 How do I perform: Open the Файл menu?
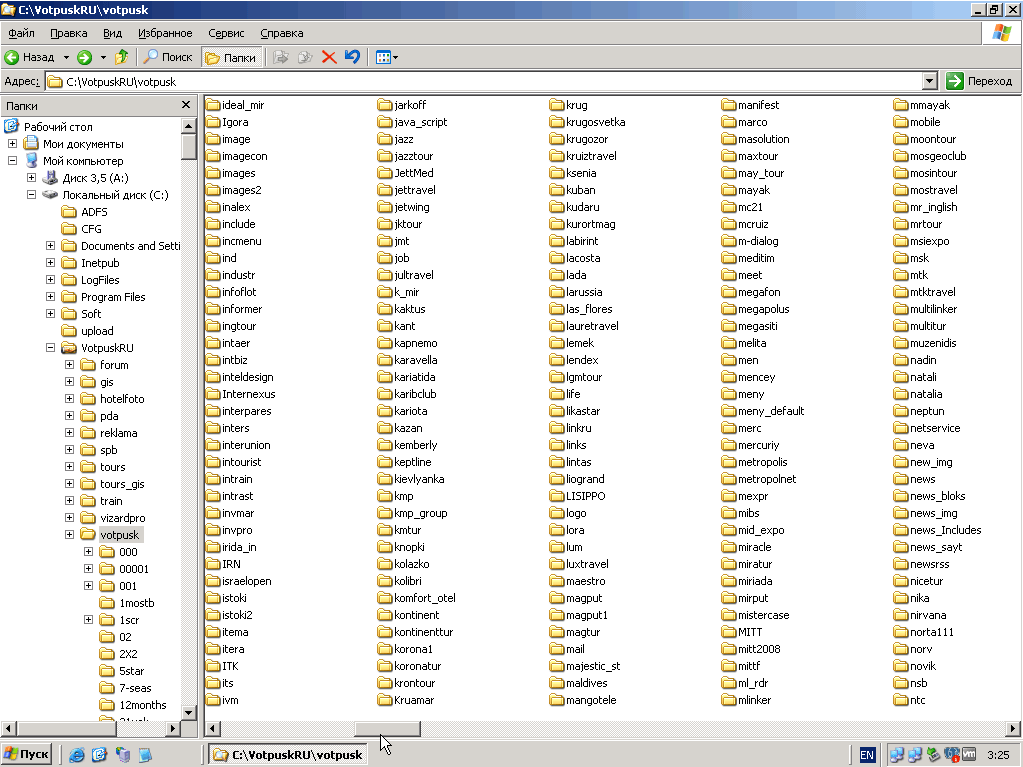(x=22, y=33)
